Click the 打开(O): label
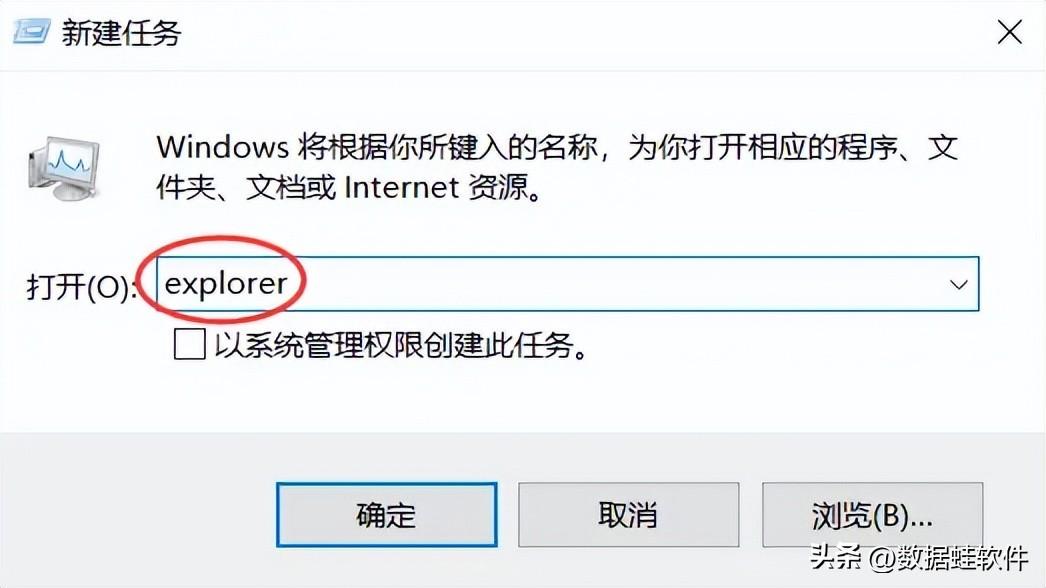The width and height of the screenshot is (1046, 588). [82, 287]
